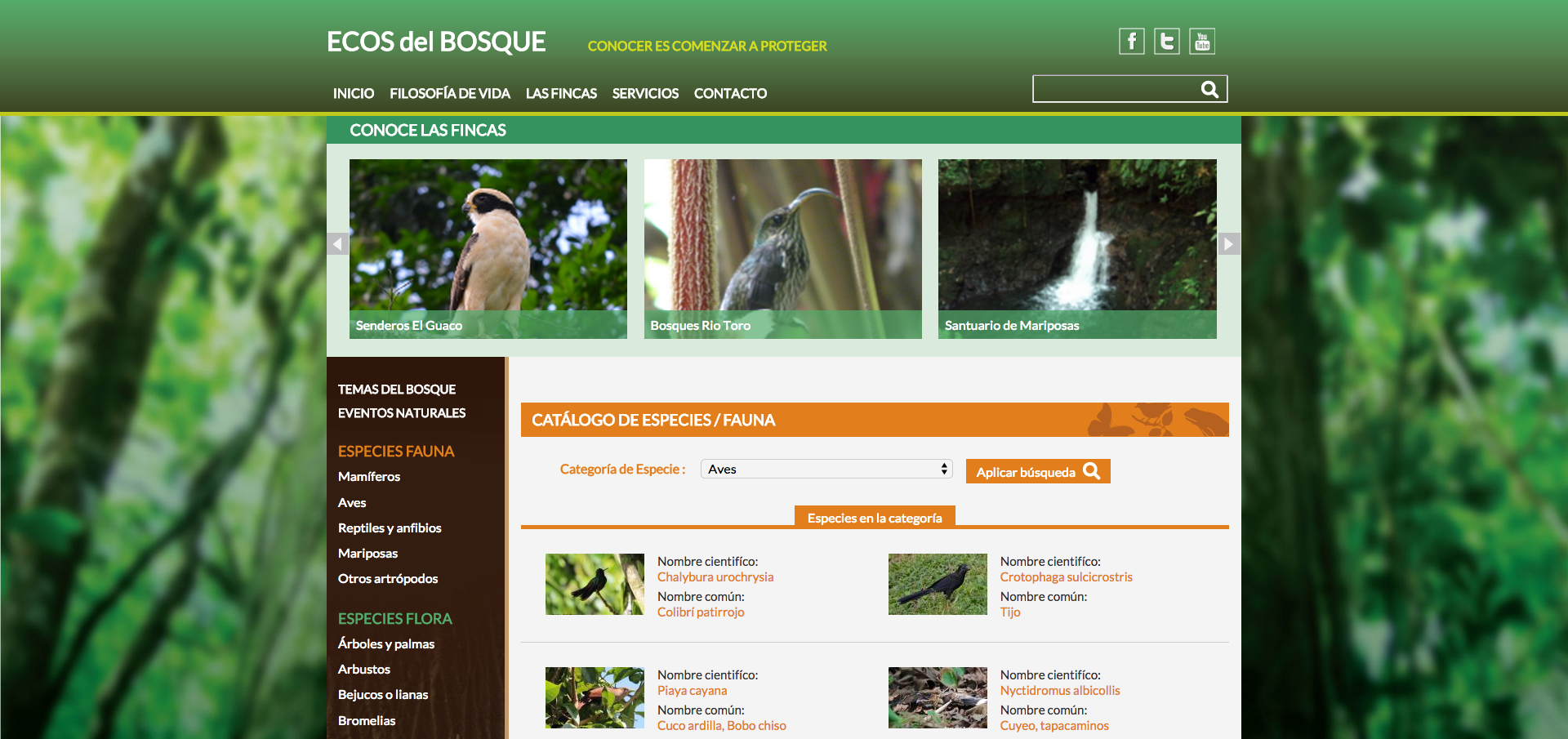
Task: Advance carousel with right arrow
Action: point(1228,244)
